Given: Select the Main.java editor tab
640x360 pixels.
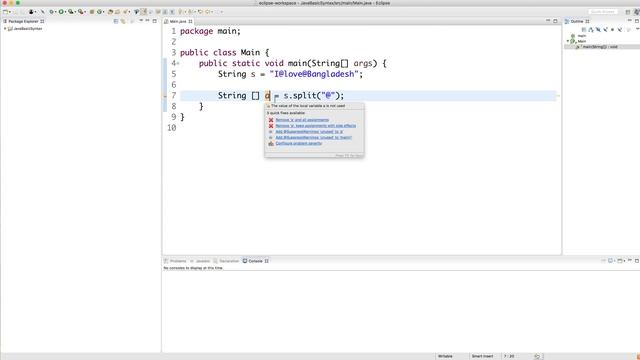Looking at the screenshot, I should point(178,21).
